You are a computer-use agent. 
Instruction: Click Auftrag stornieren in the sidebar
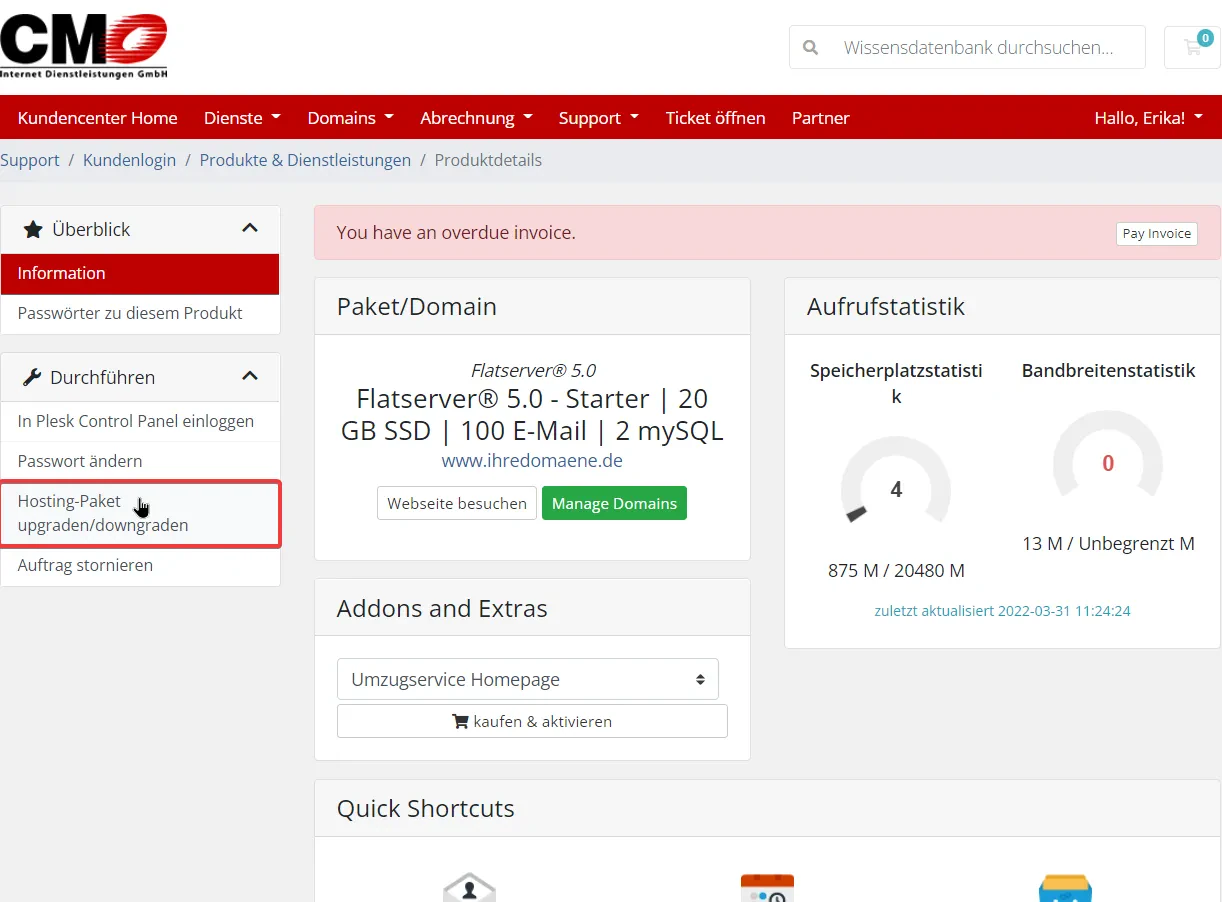coord(140,565)
